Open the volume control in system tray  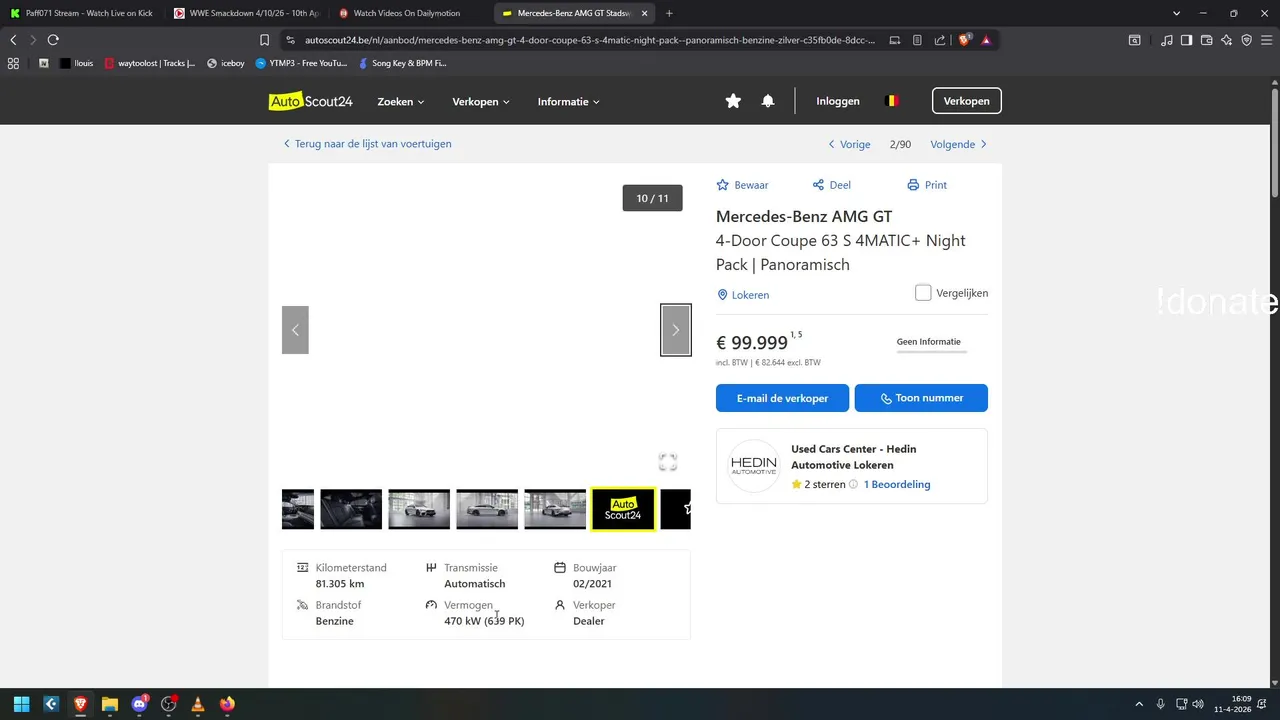coord(1198,704)
